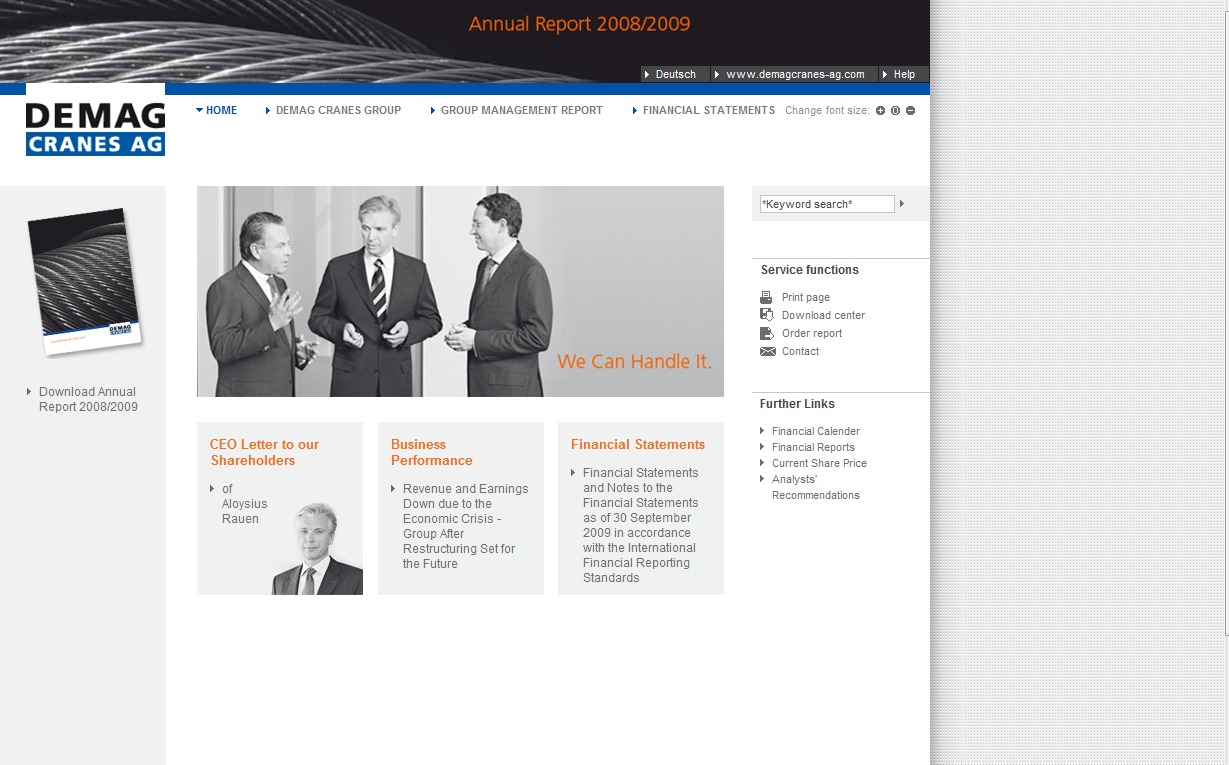Increase font size with plus icon
Image resolution: width=1229 pixels, height=765 pixels.
coord(880,111)
